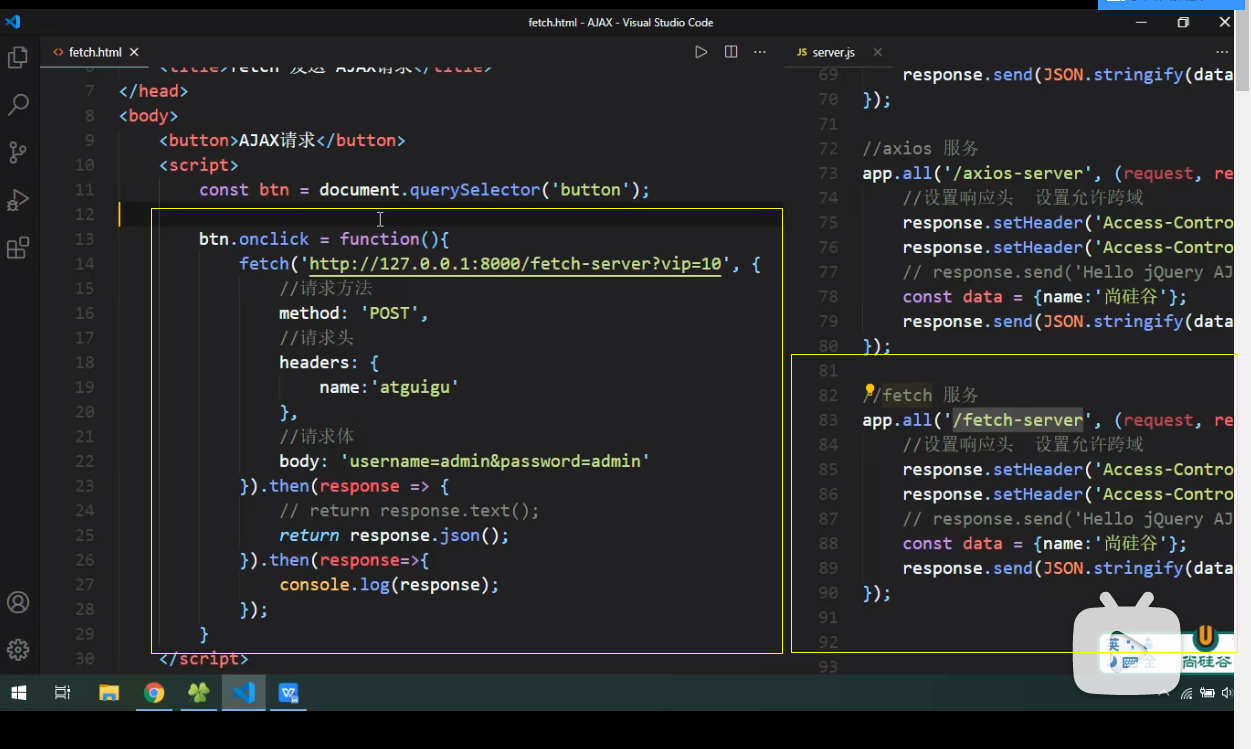Viewport: 1251px width, 749px height.
Task: Show code actions lightbulb on line 82
Action: coord(869,391)
